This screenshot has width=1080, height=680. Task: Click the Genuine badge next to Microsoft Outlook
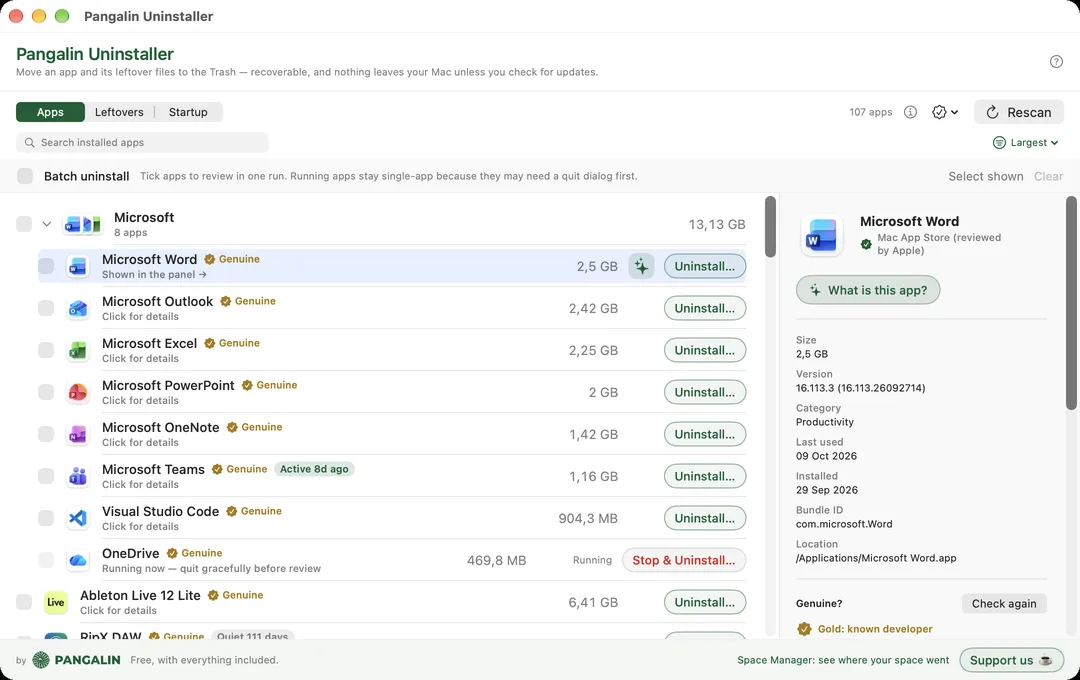pyautogui.click(x=248, y=301)
